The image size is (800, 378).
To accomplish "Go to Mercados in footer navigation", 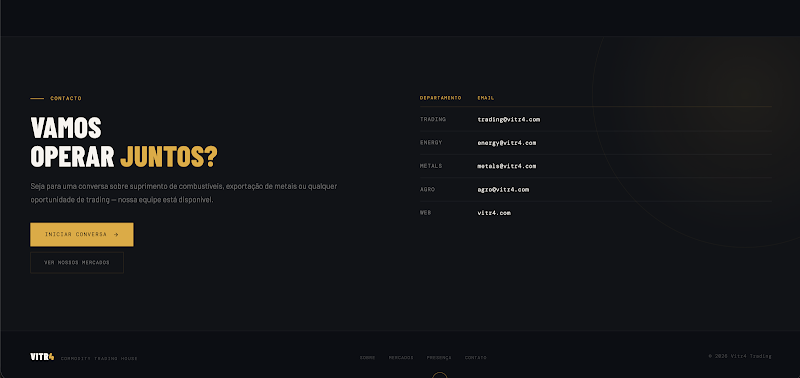I will (401, 358).
